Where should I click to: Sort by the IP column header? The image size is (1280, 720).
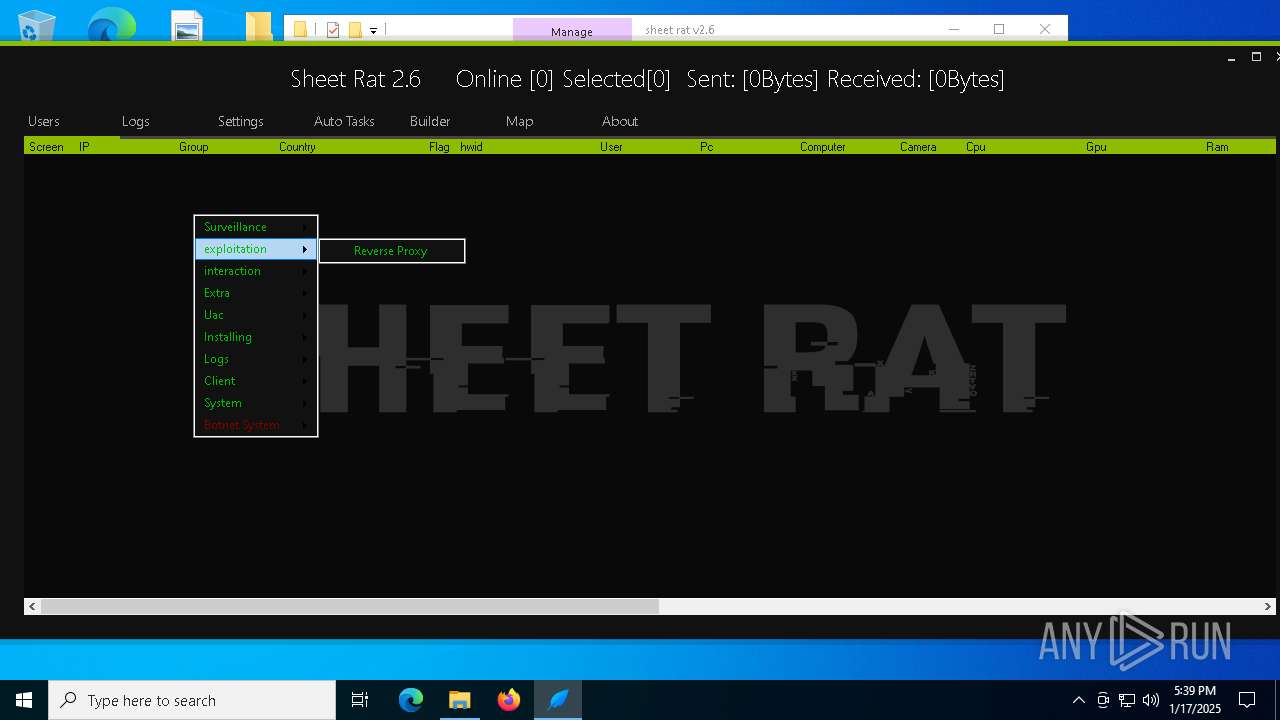coord(85,147)
